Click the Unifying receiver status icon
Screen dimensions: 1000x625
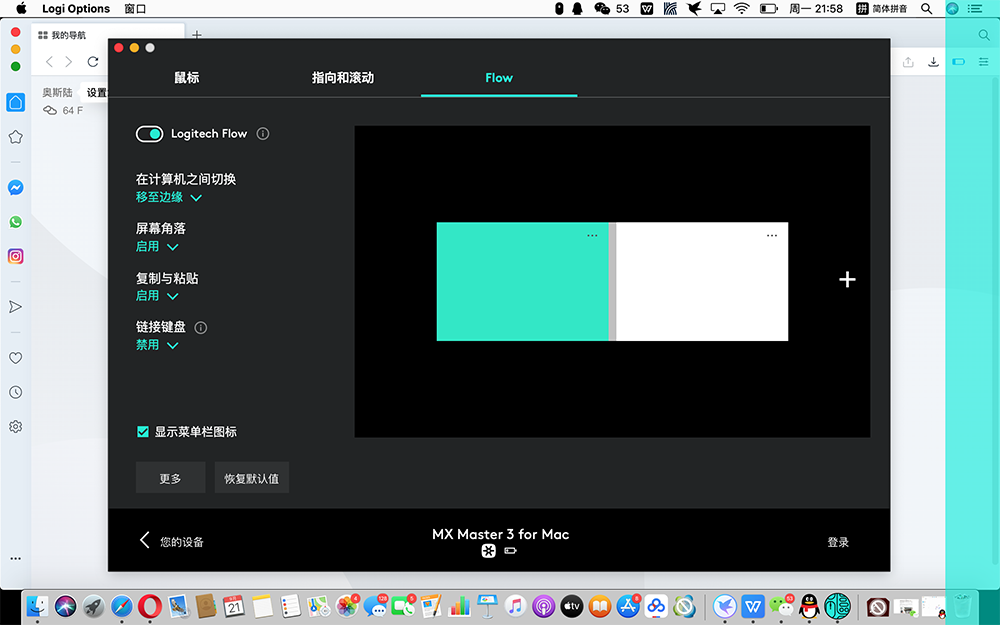pos(489,551)
